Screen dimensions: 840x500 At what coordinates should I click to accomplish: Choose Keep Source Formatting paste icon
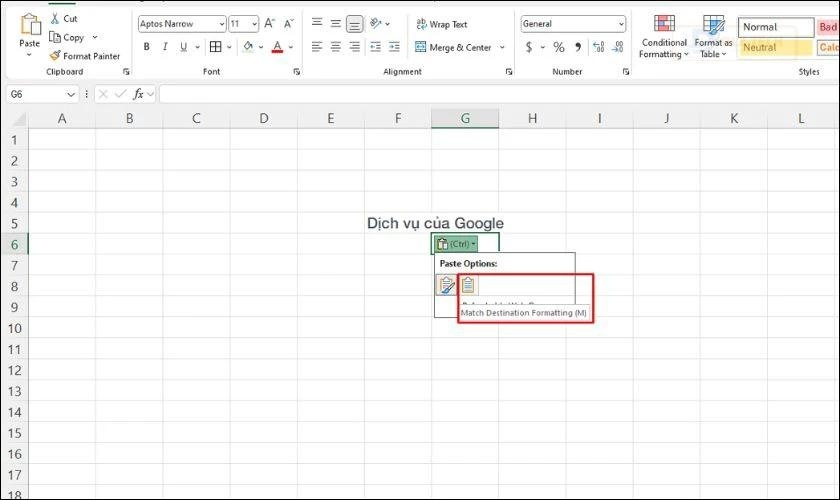[446, 285]
